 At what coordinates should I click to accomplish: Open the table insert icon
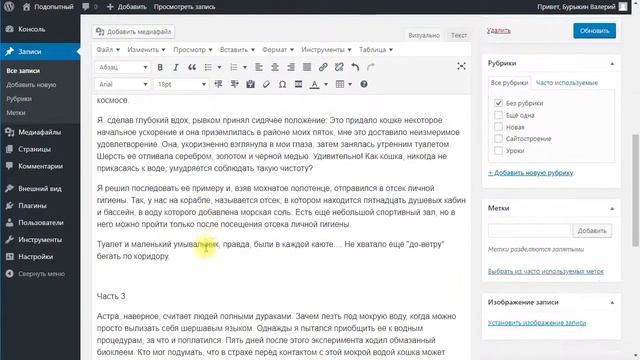(340, 84)
